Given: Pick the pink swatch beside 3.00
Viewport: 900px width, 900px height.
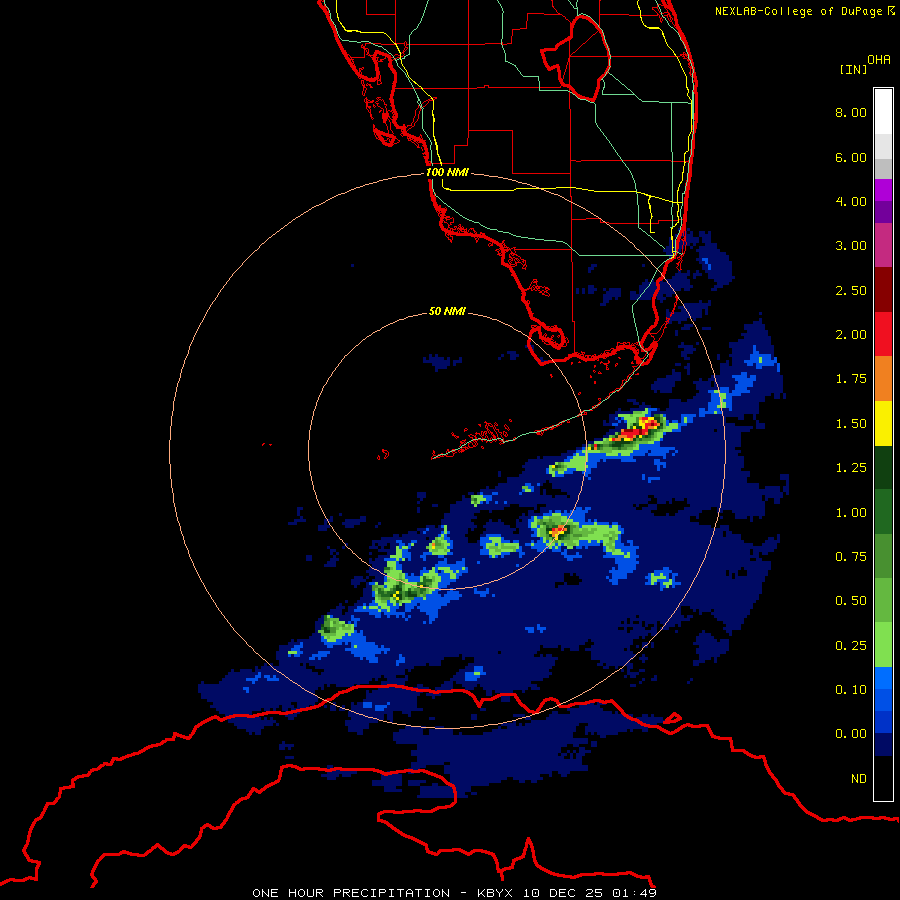Looking at the screenshot, I should coord(883,246).
